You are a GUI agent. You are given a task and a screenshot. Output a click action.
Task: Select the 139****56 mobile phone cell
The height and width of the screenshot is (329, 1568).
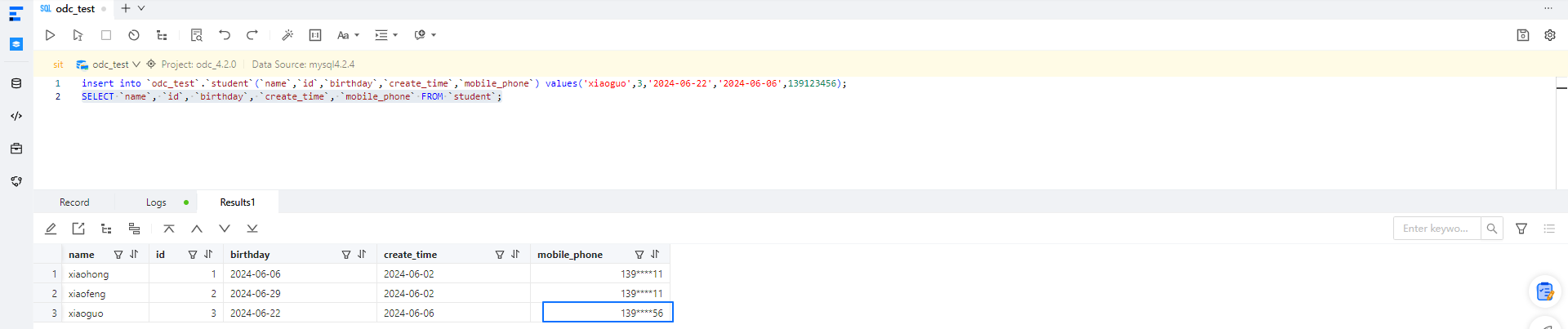[x=608, y=313]
